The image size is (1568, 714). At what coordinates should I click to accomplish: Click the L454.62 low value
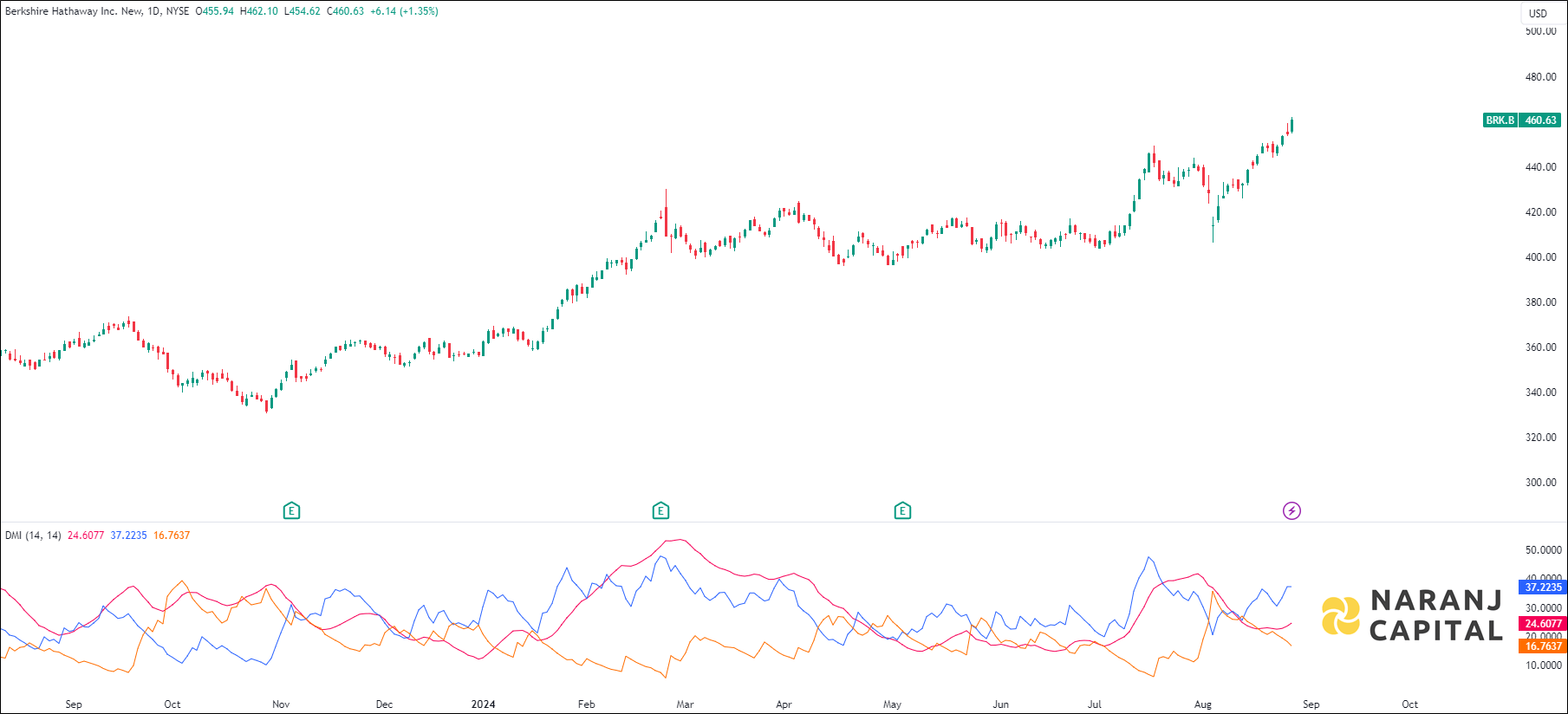tap(302, 11)
